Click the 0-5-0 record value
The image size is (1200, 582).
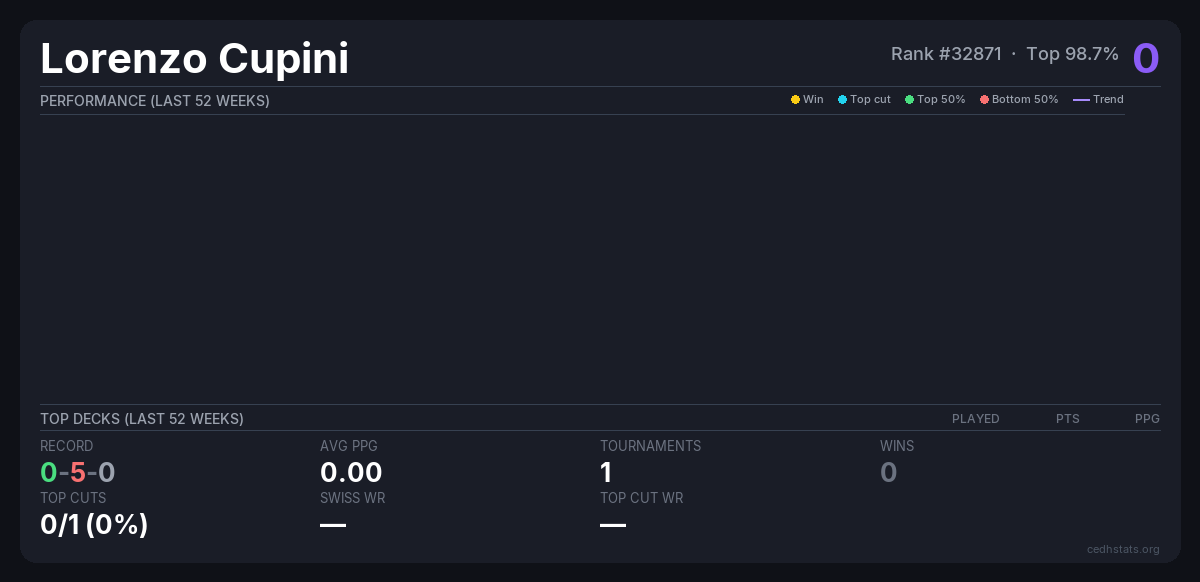click(78, 472)
